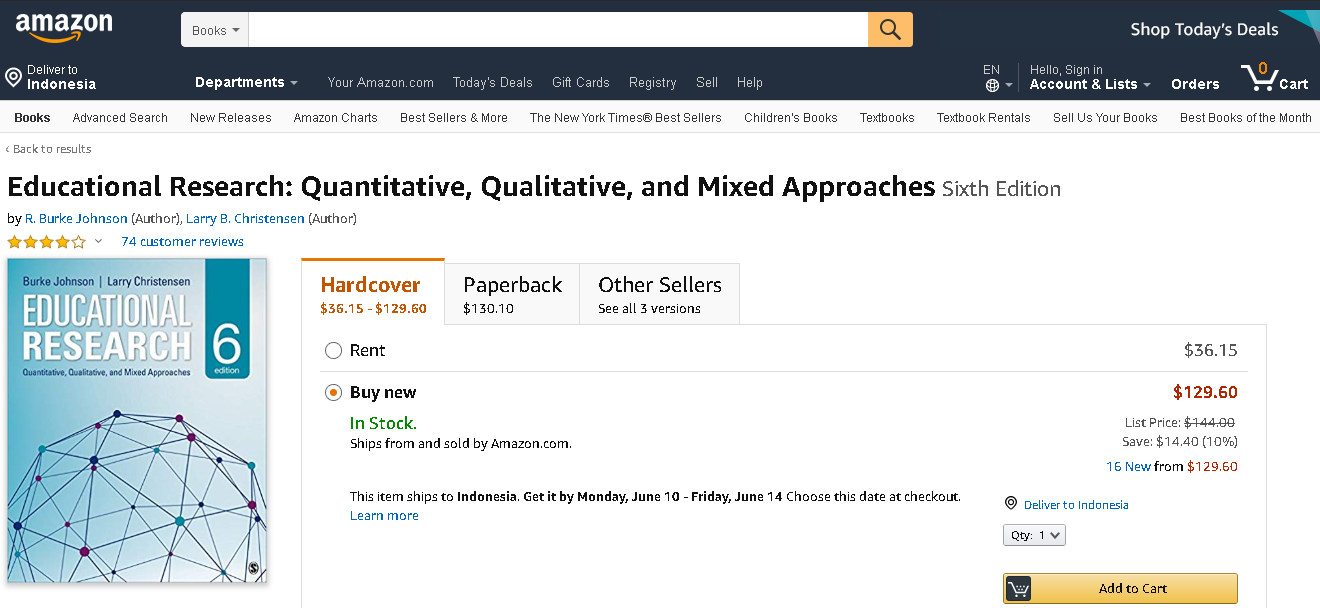Click the Educational Research book cover image
Image resolution: width=1320 pixels, height=608 pixels.
(137, 420)
